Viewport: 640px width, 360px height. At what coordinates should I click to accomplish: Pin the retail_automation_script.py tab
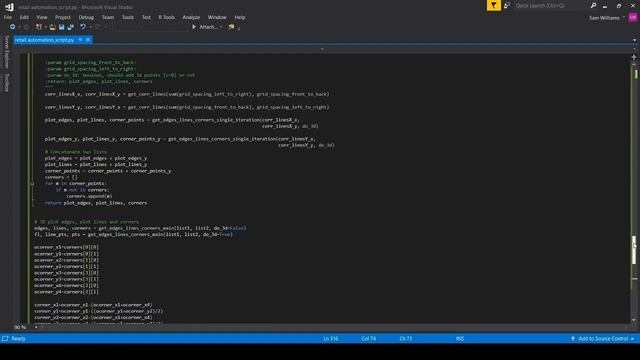click(x=80, y=40)
